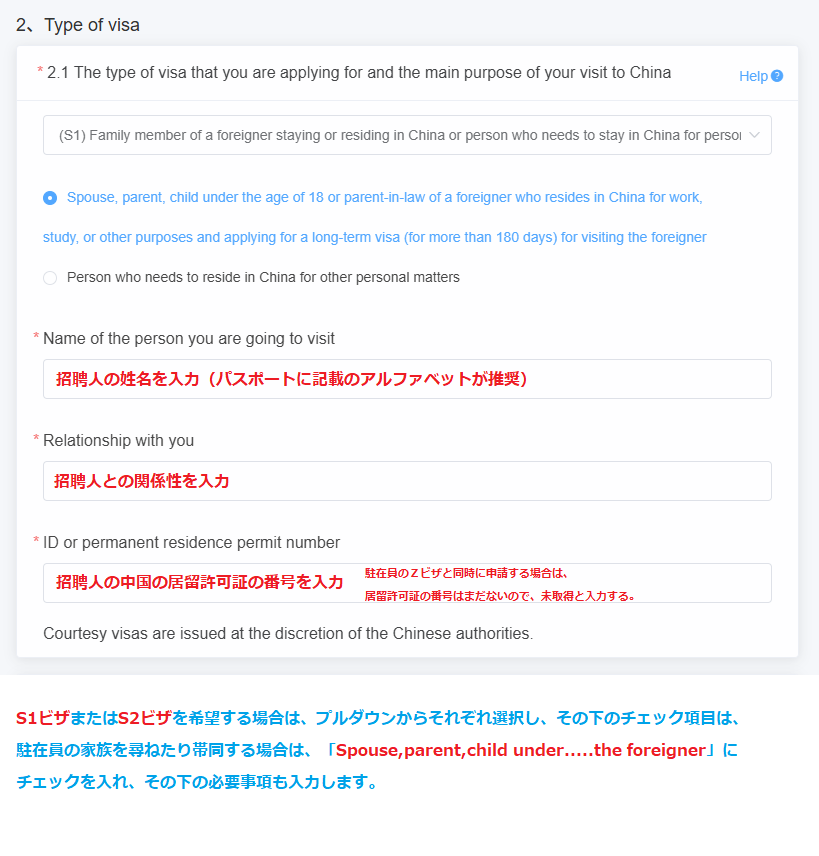819x856 pixels.
Task: Click the Help question mark icon
Action: click(x=777, y=76)
